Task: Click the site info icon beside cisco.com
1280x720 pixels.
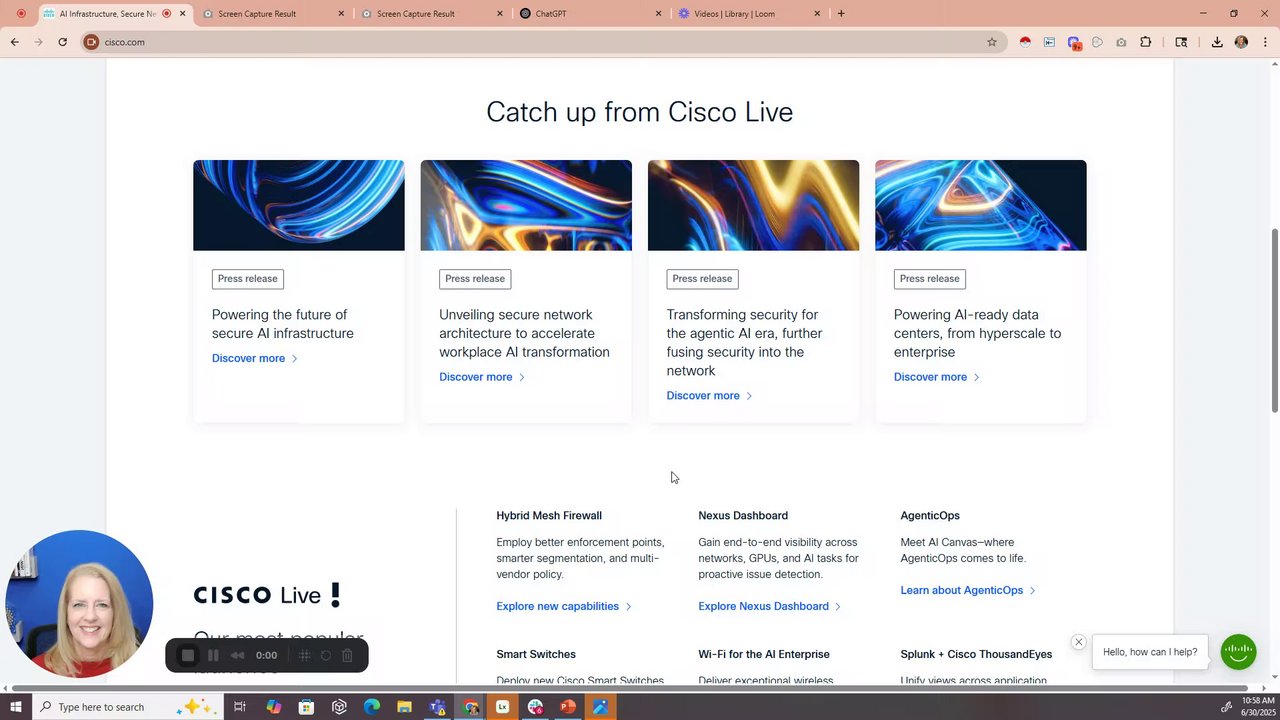Action: pos(91,42)
